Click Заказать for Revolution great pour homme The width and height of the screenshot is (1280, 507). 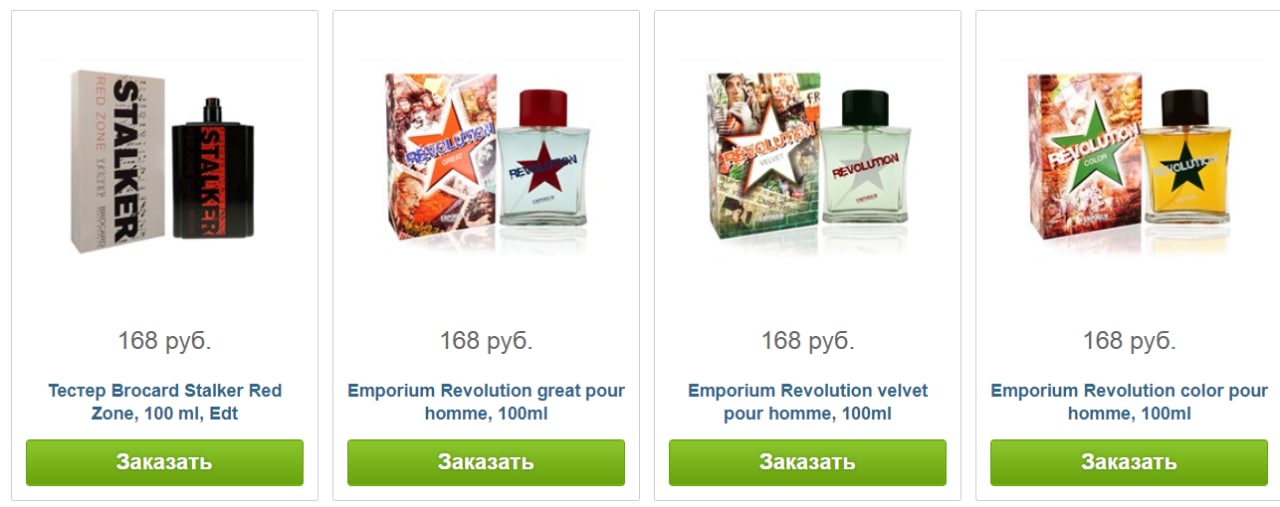(486, 462)
